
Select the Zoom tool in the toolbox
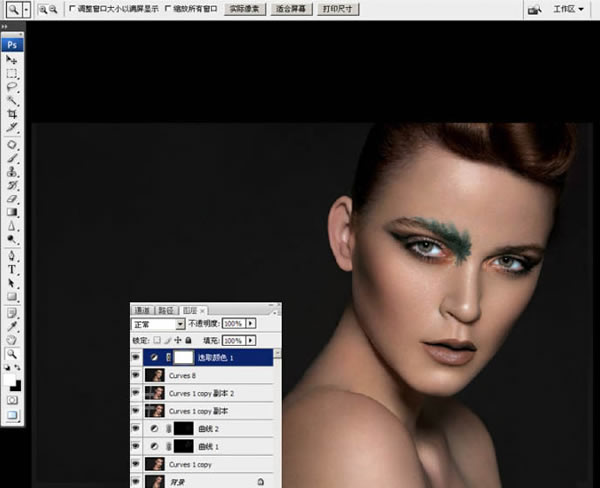pos(11,354)
